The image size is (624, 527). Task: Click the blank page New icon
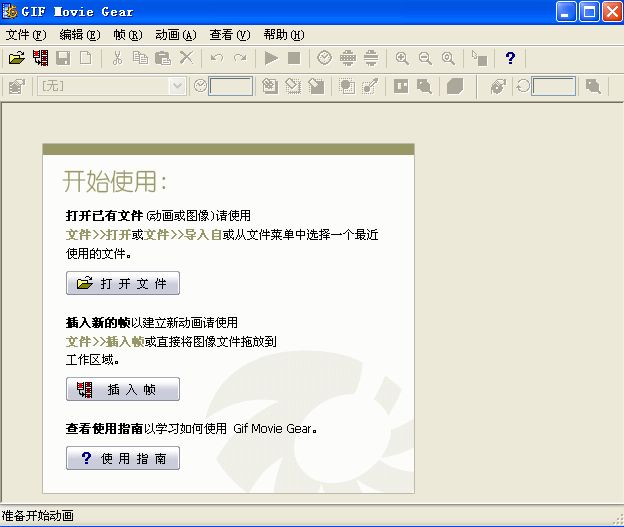(x=86, y=58)
